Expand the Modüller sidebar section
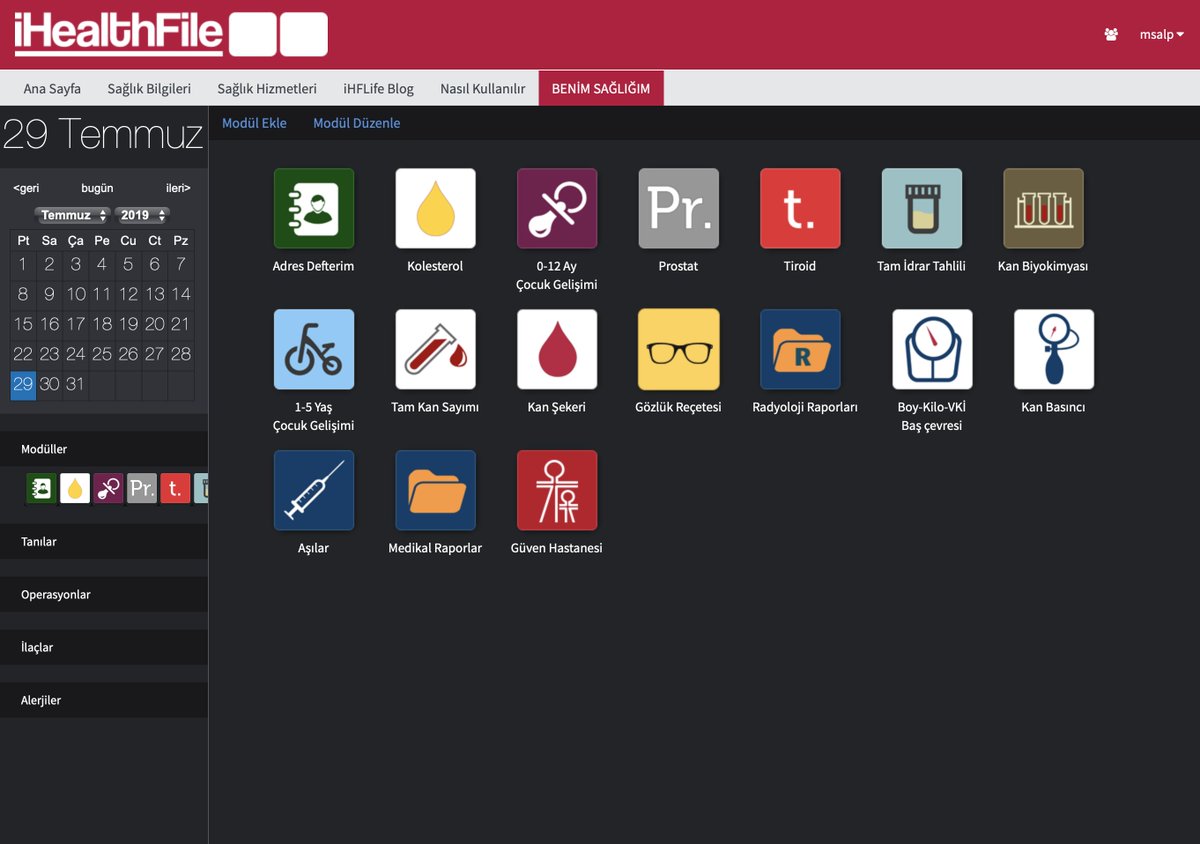 tap(104, 449)
